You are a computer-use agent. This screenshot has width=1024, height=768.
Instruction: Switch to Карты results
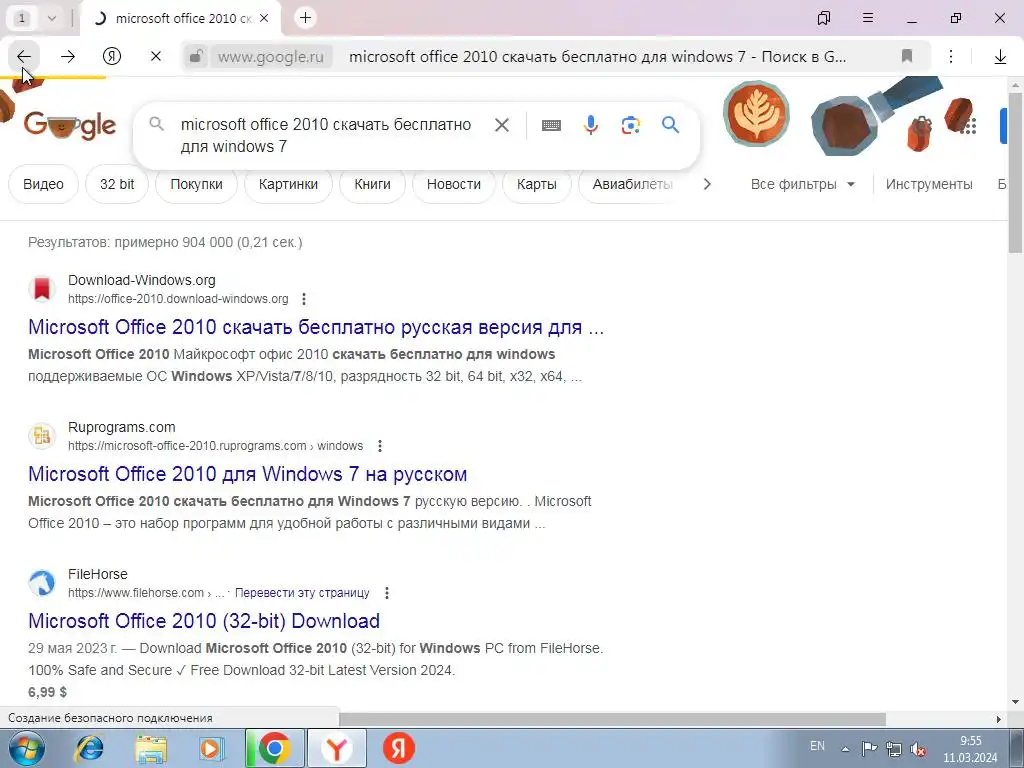536,184
